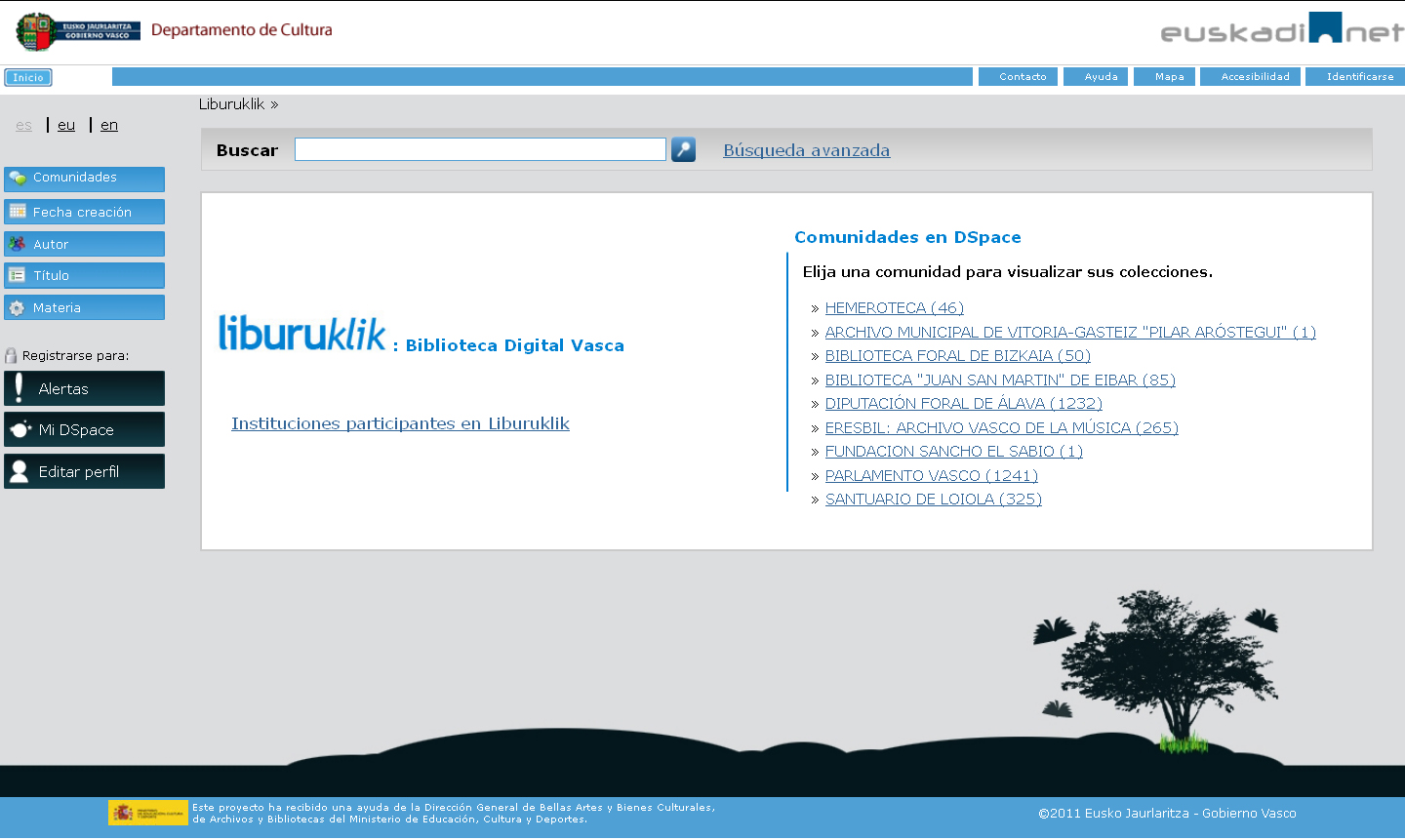Click the Editar perfil user icon
Image resolution: width=1405 pixels, height=840 pixels.
point(19,471)
